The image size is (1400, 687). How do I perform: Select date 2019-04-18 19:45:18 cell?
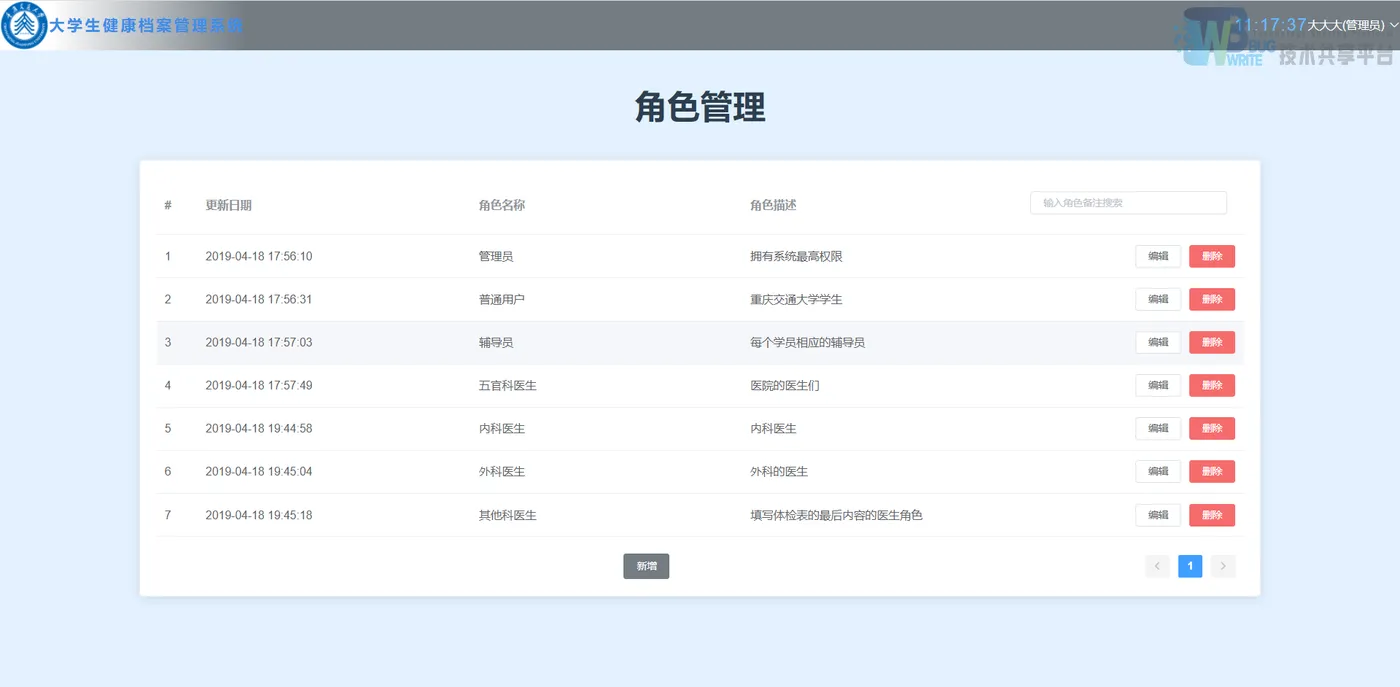tap(259, 515)
